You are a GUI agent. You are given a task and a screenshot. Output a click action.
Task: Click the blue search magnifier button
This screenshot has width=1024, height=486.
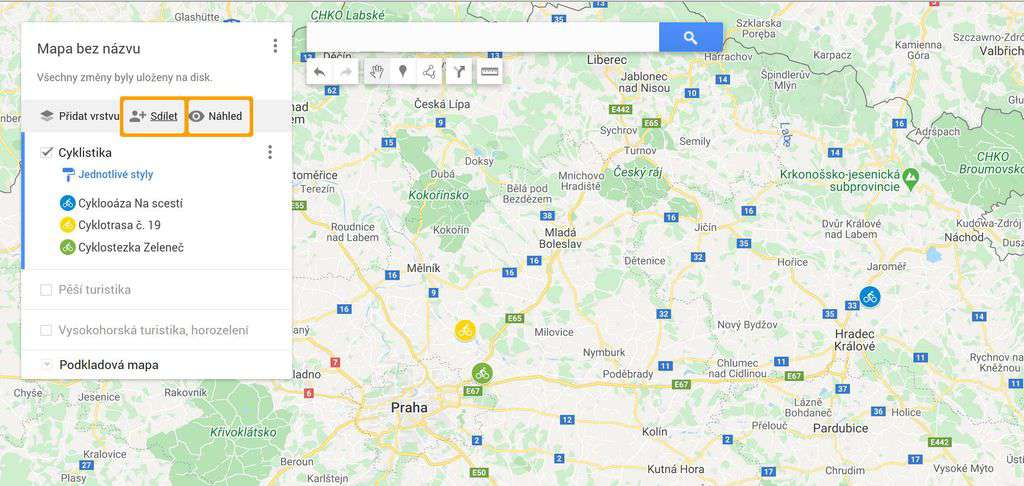690,38
